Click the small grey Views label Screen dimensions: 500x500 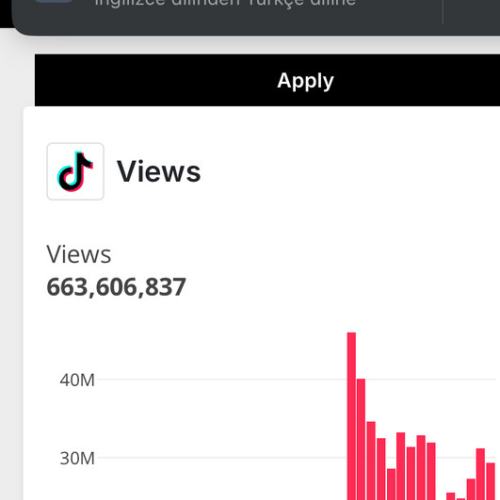coord(79,254)
